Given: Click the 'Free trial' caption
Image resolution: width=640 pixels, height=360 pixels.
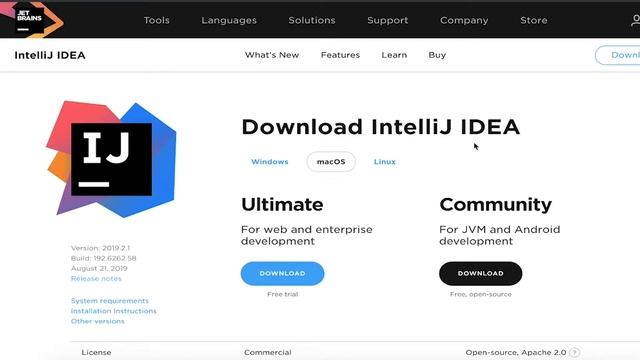Looking at the screenshot, I should click(282, 294).
